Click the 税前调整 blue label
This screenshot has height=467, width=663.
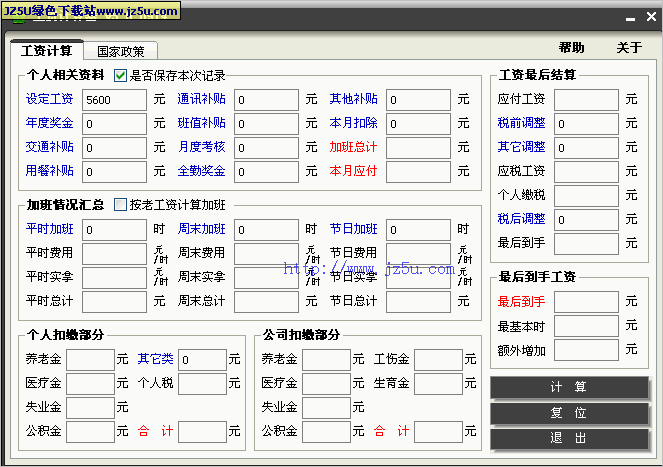pos(521,123)
